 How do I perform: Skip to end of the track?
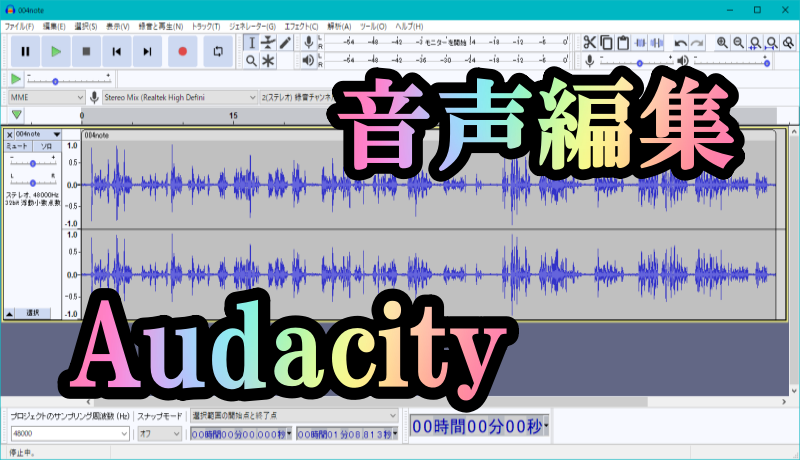[x=147, y=51]
